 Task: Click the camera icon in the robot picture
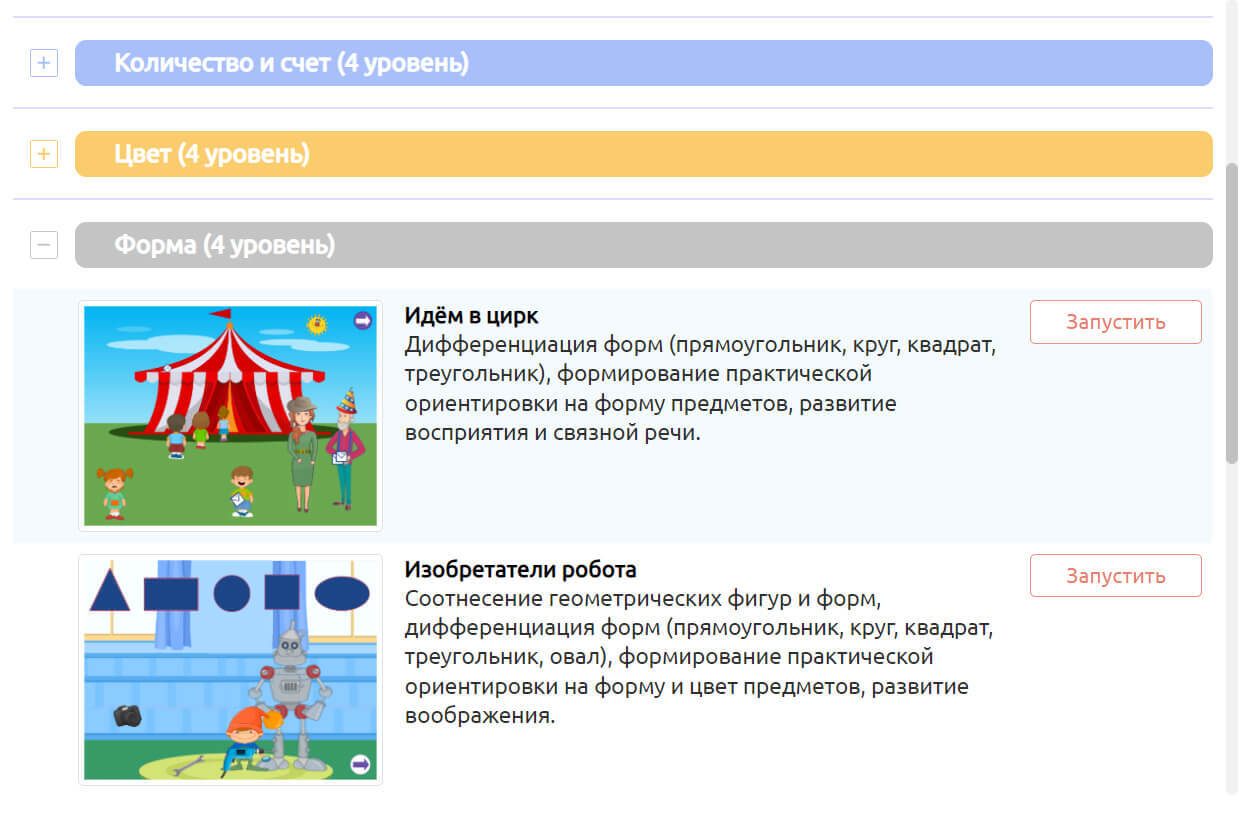click(x=127, y=715)
